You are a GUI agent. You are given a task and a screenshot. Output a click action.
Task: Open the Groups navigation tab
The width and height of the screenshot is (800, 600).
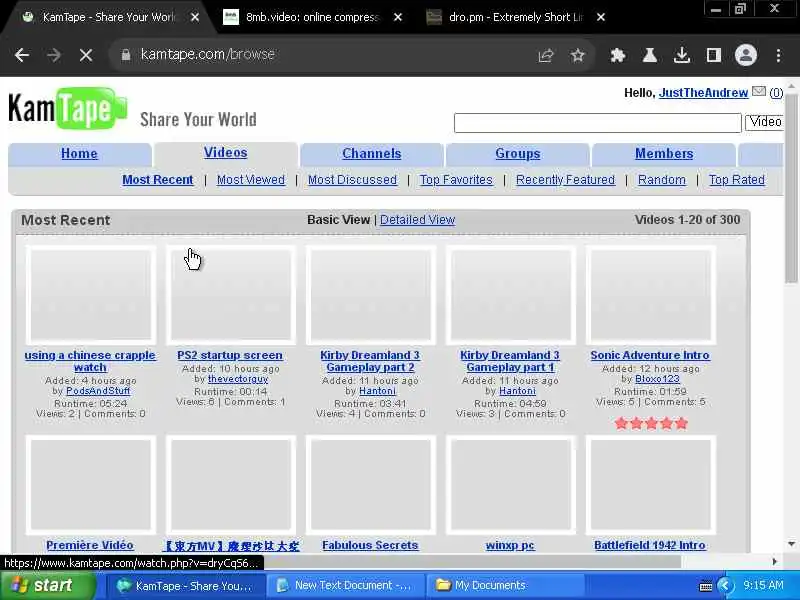(517, 154)
